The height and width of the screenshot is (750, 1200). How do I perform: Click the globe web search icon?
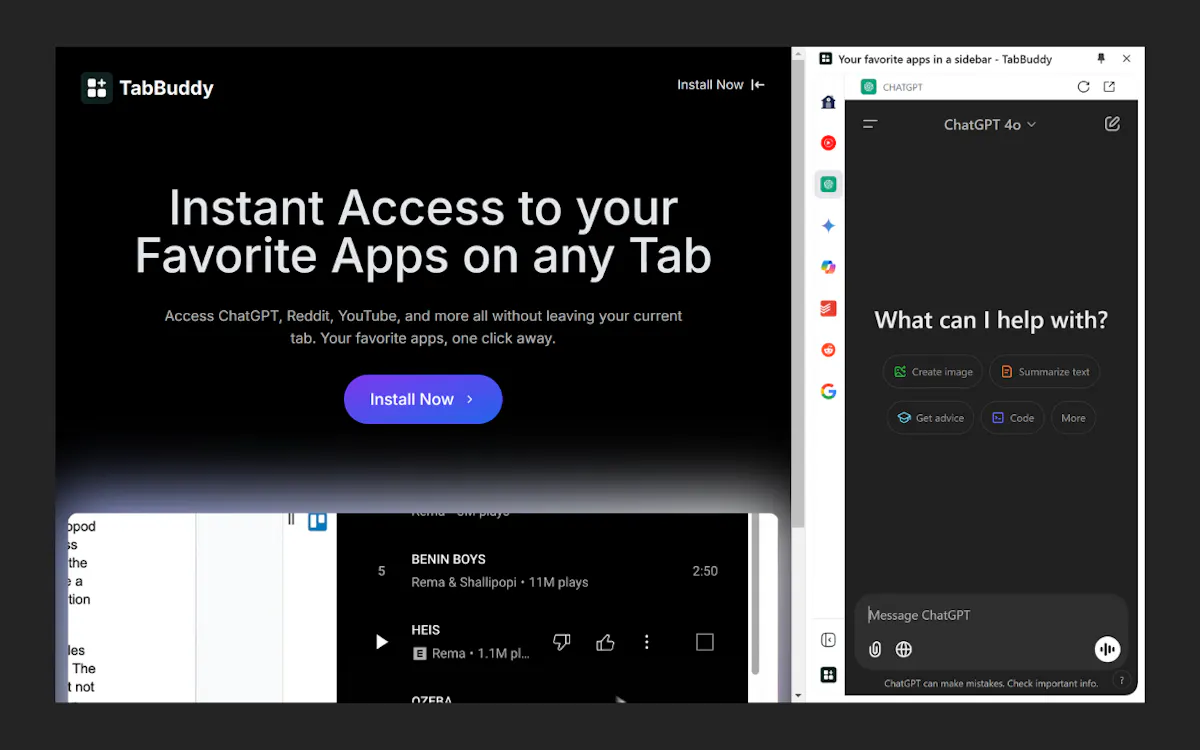904,649
